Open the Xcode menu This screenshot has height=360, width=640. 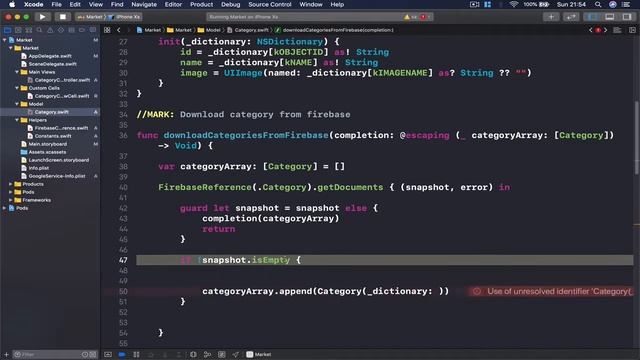tap(33, 4)
